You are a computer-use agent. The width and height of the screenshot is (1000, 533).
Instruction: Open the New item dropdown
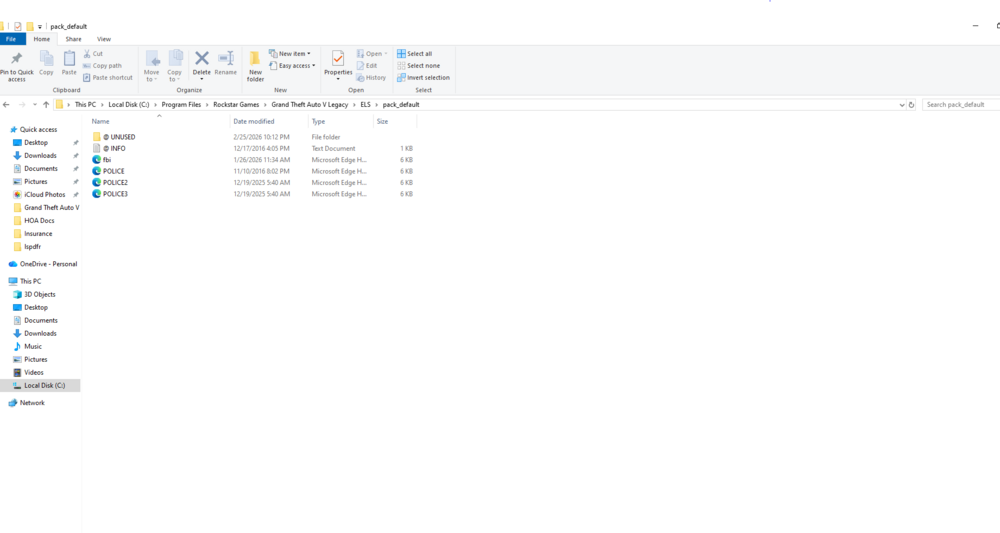(x=290, y=54)
